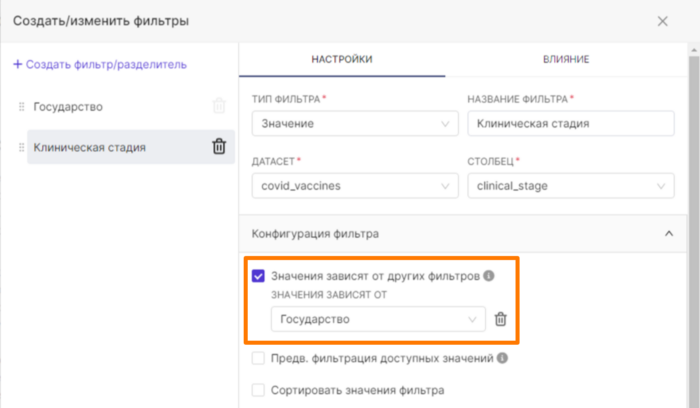
Task: Show info tooltip for Предв. фильтрация доступных значений
Action: 502,358
